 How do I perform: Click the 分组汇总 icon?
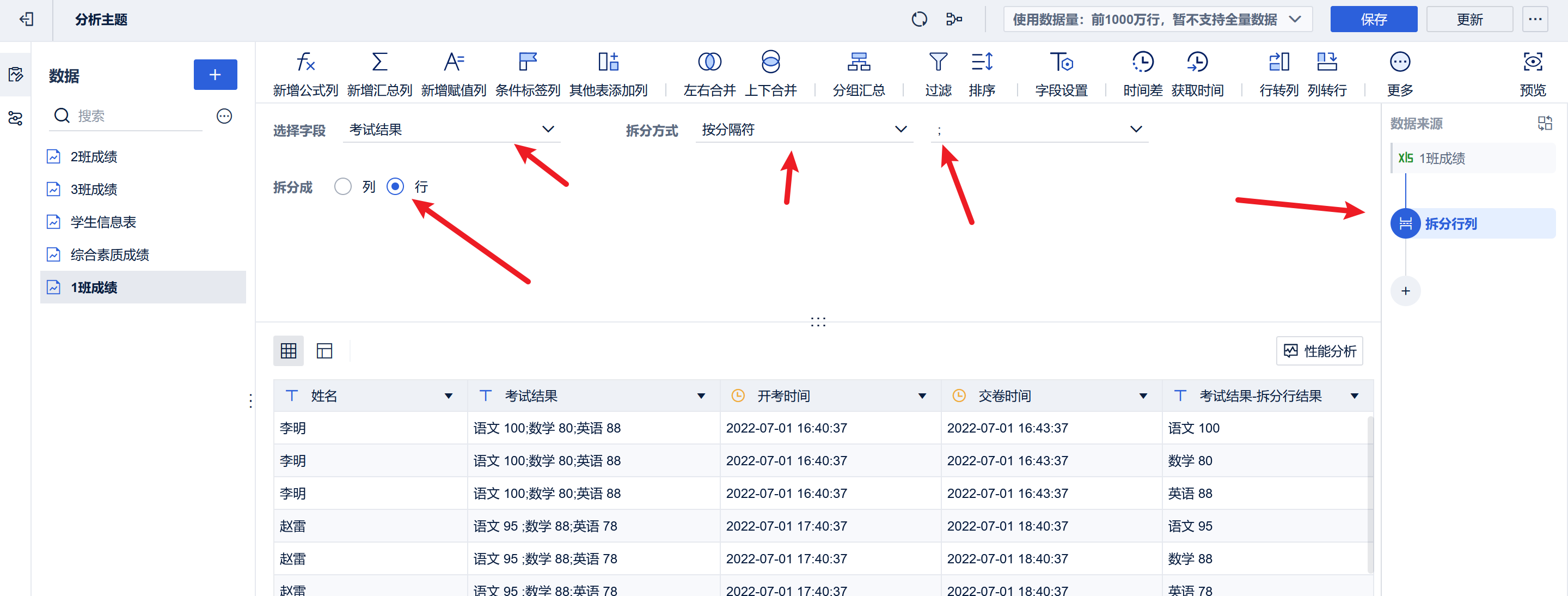tap(858, 62)
